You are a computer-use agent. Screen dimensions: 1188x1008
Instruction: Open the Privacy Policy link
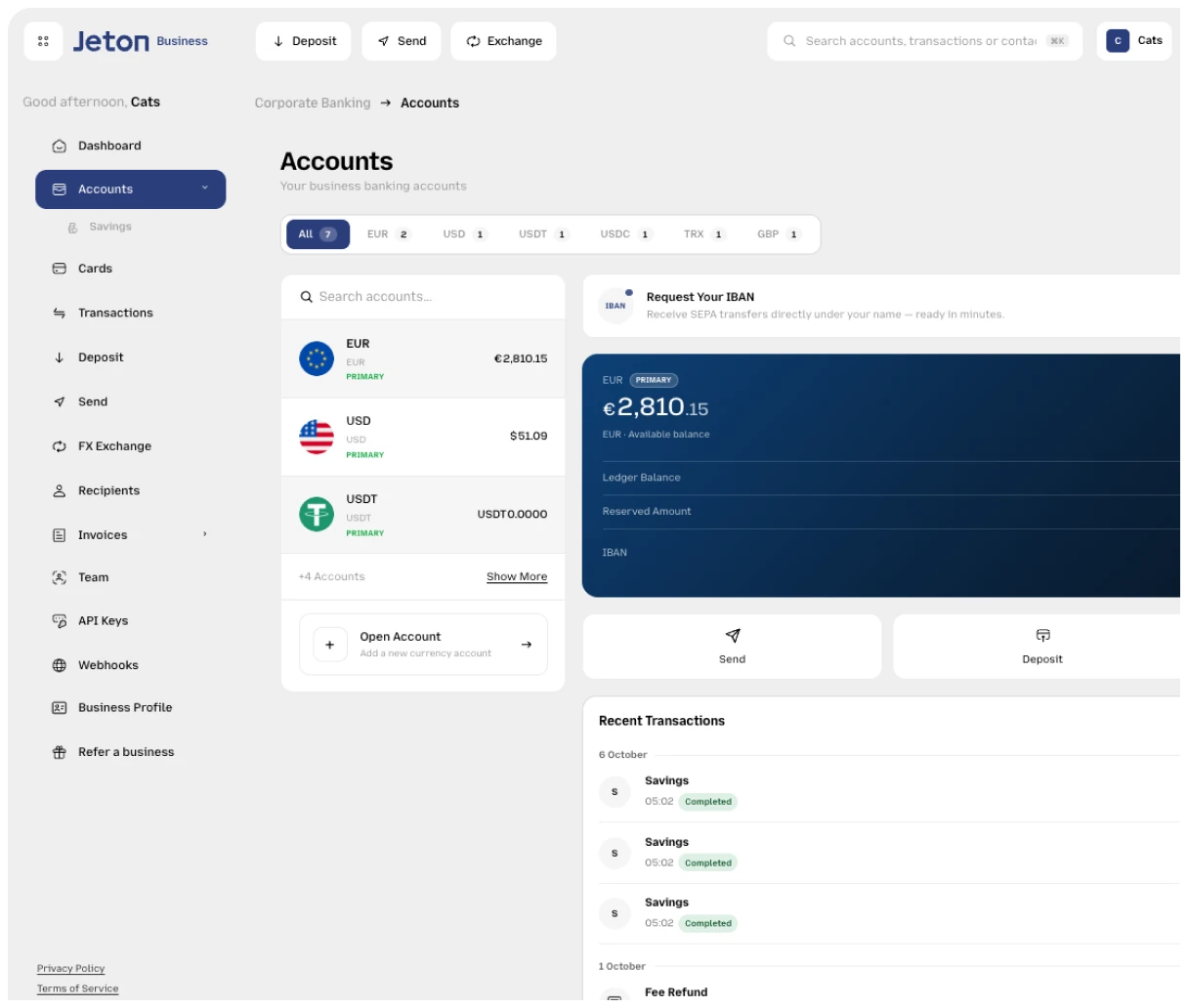(70, 969)
